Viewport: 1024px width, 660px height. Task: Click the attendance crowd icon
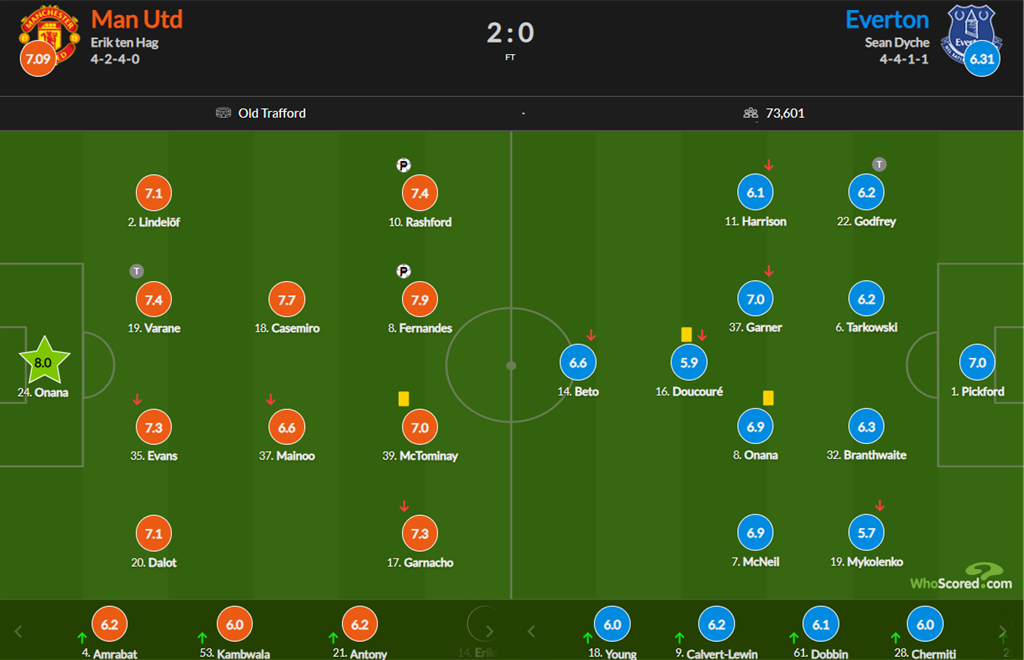(751, 113)
